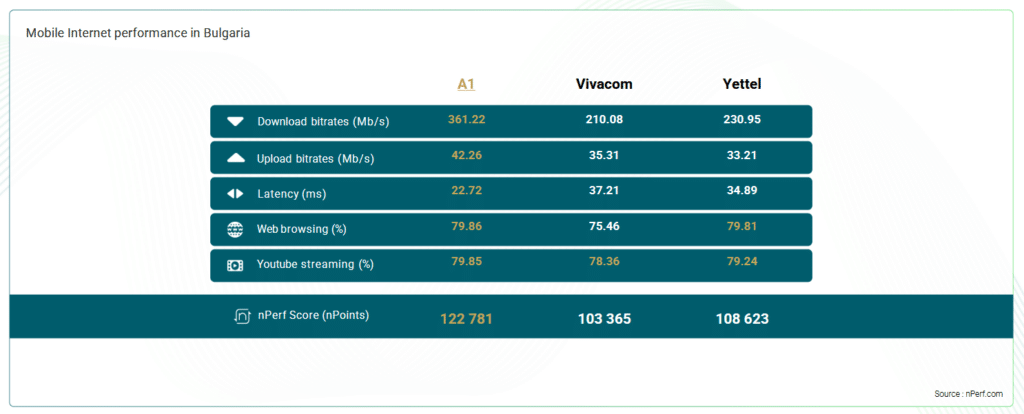Click the Youtube streaming film icon

click(235, 265)
